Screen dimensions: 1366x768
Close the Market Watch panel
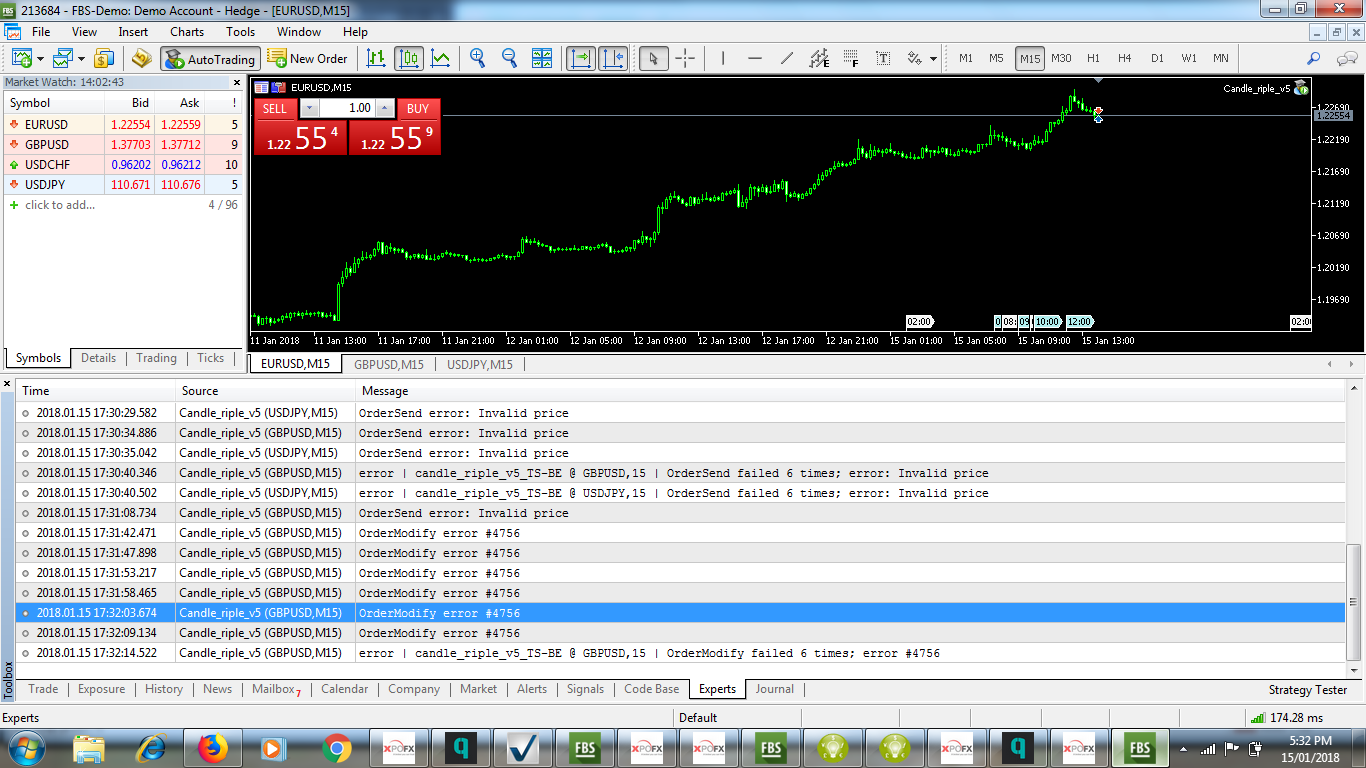point(237,82)
